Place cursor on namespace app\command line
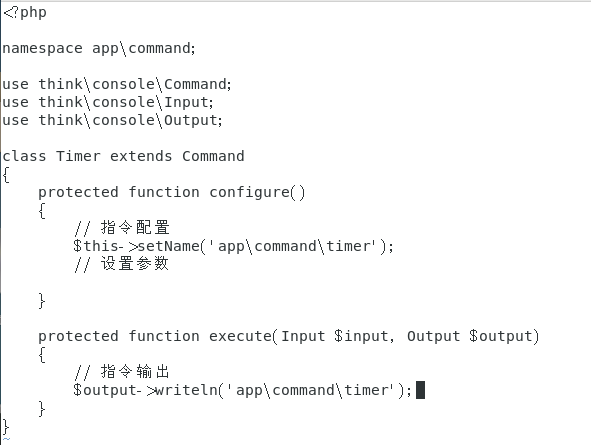Image resolution: width=591 pixels, height=445 pixels. pos(99,49)
